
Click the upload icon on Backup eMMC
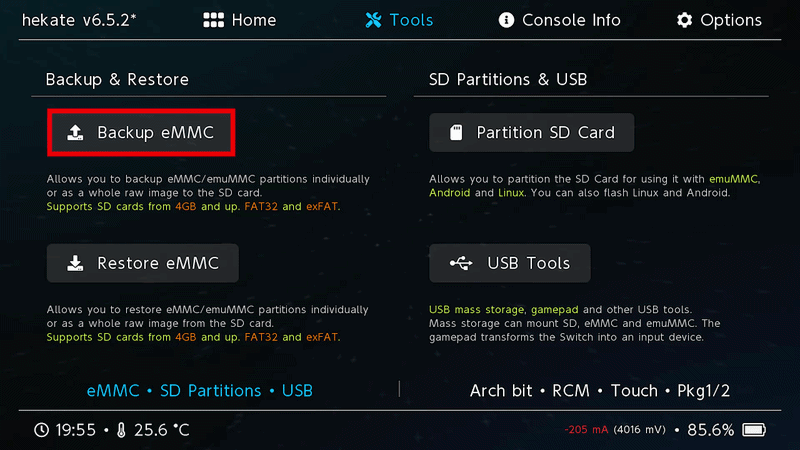tap(75, 133)
